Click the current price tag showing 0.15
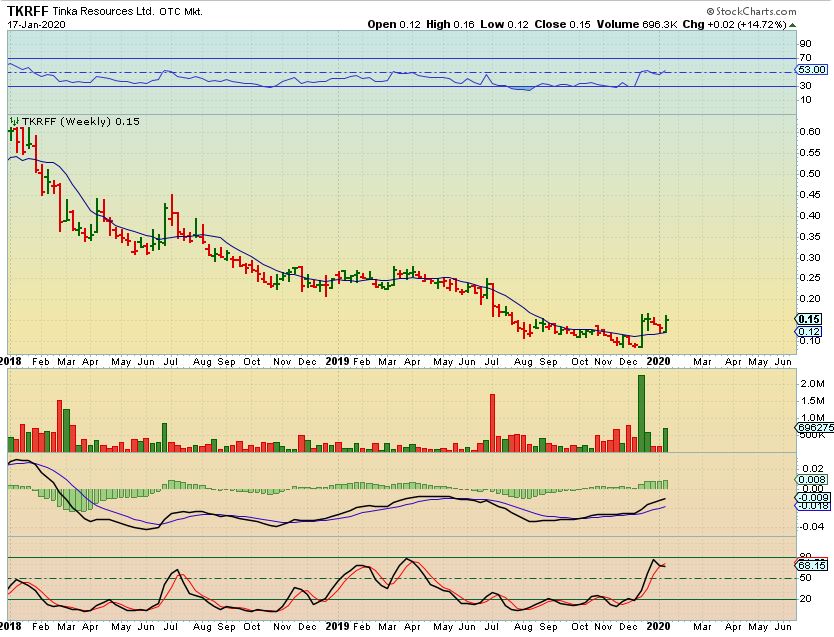 [809, 319]
